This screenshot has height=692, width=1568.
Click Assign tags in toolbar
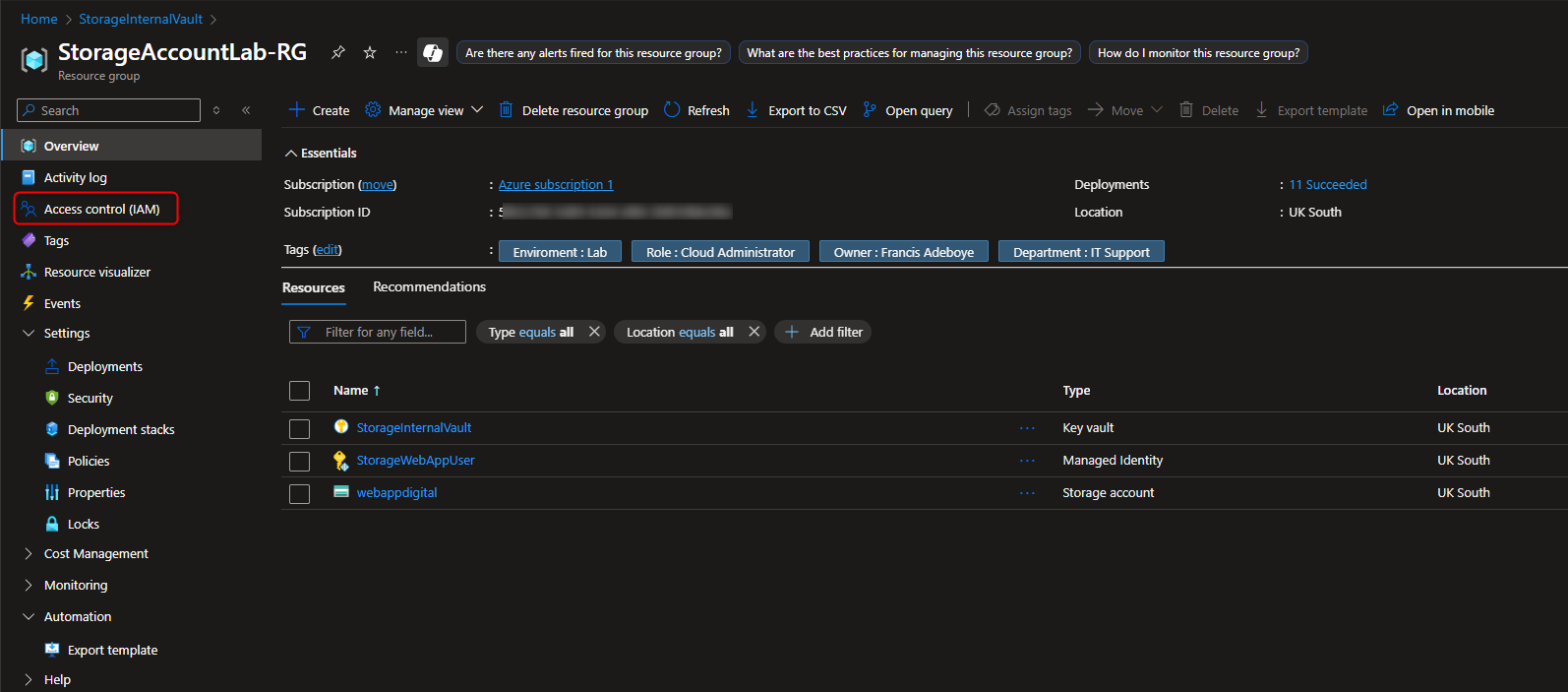pyautogui.click(x=1028, y=110)
